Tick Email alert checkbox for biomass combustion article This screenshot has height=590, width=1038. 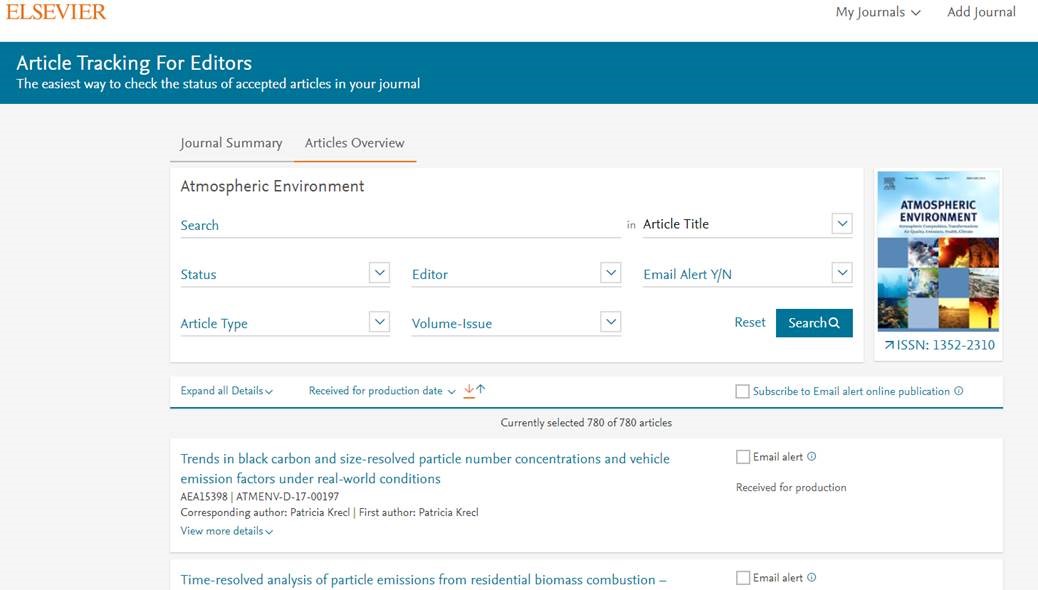tap(742, 578)
